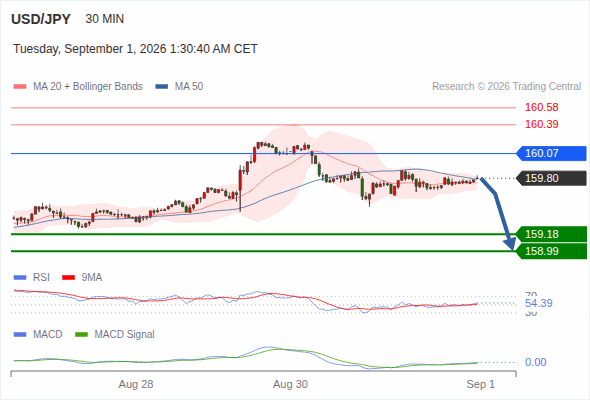Click the MACD blue legend swatch
This screenshot has height=400, width=590.
pos(20,335)
